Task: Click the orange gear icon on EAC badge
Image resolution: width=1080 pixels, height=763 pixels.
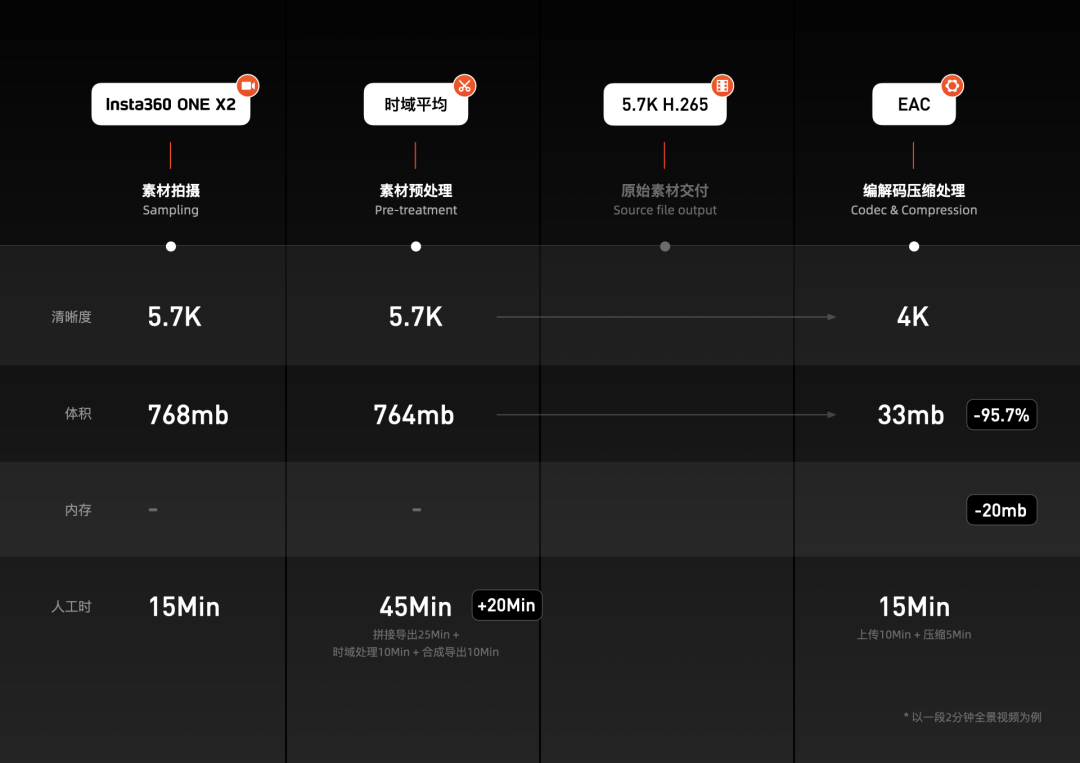Action: point(952,86)
